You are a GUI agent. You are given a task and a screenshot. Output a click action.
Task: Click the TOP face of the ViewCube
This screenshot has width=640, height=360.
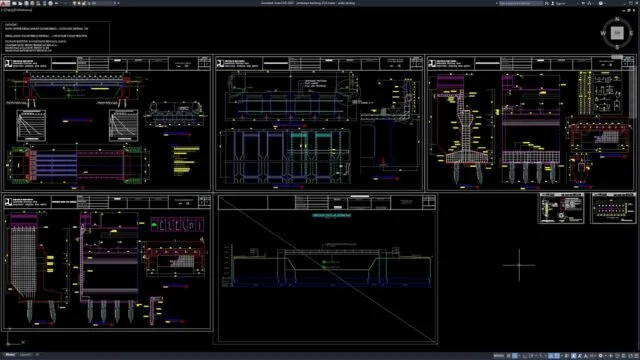pyautogui.click(x=617, y=33)
